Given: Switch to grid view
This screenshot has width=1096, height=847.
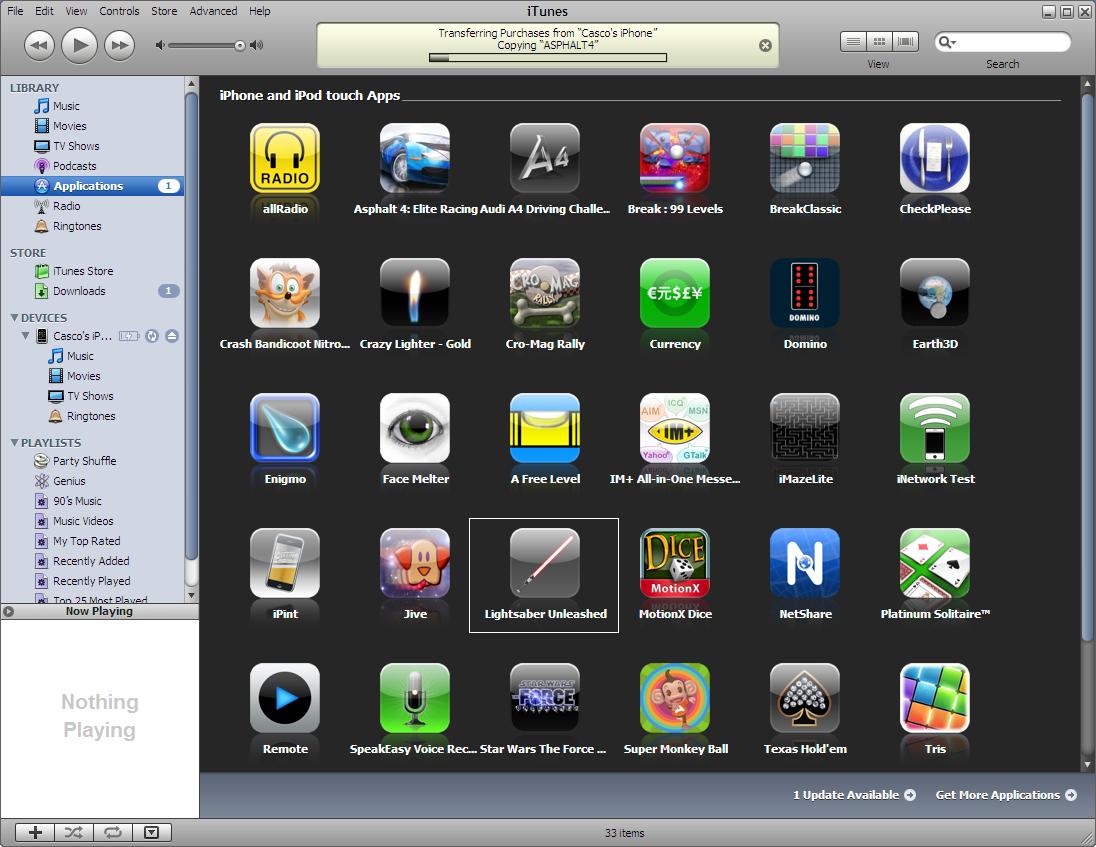Looking at the screenshot, I should click(879, 42).
